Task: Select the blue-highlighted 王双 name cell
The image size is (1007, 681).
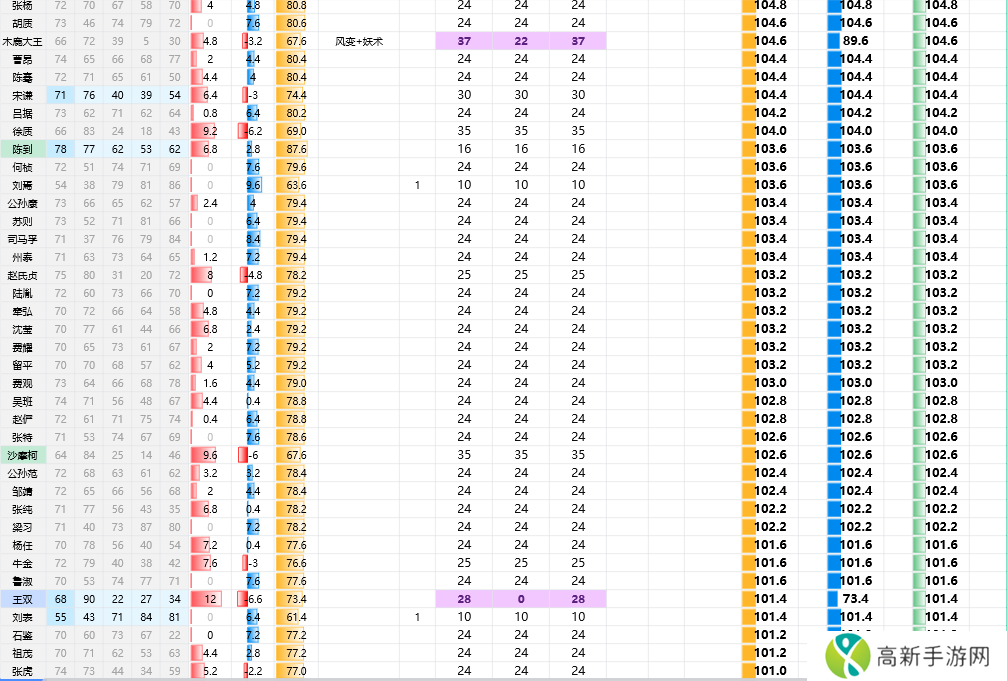Action: coord(22,599)
